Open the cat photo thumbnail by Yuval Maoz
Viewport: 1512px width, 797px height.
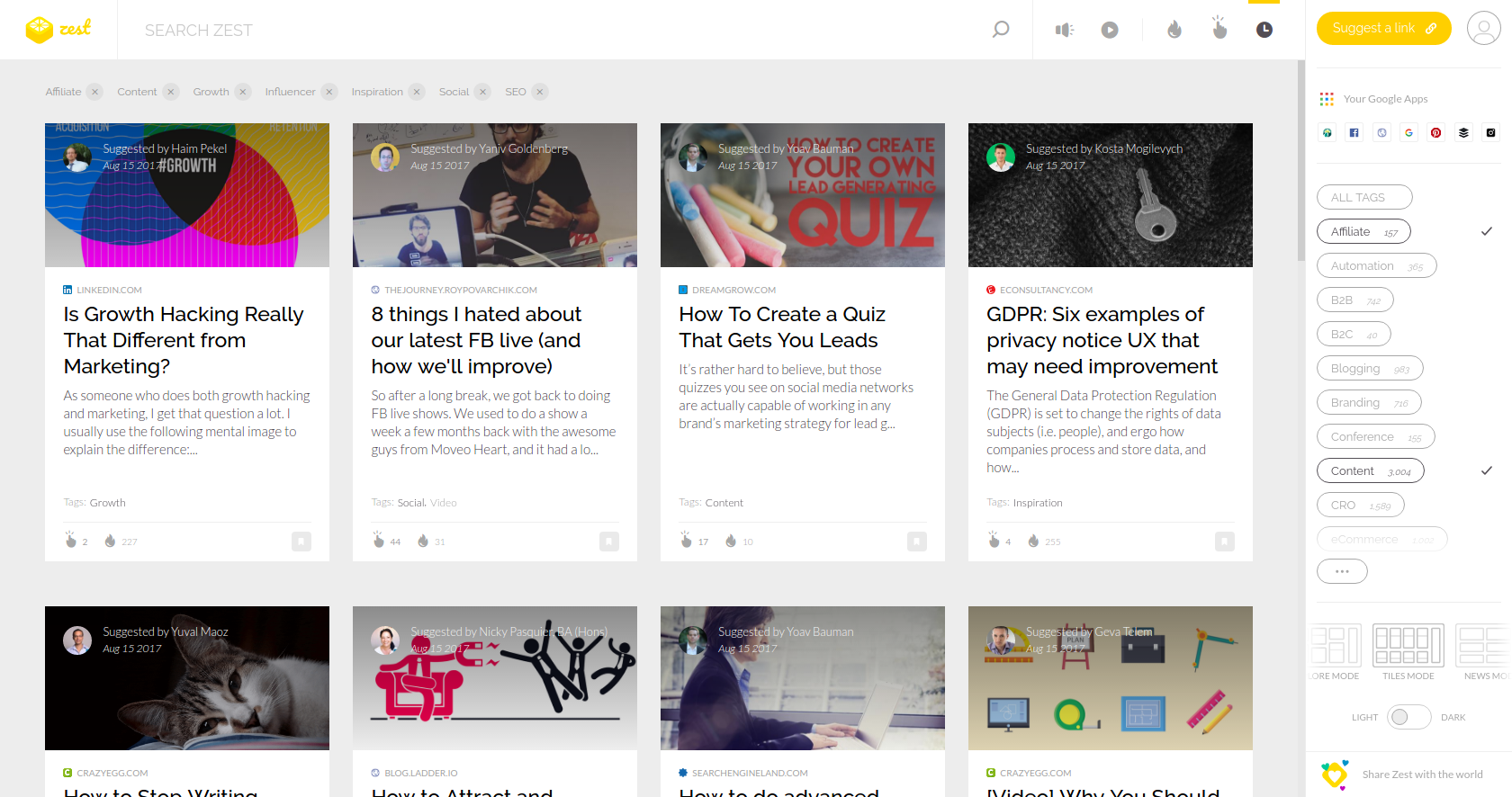click(187, 678)
